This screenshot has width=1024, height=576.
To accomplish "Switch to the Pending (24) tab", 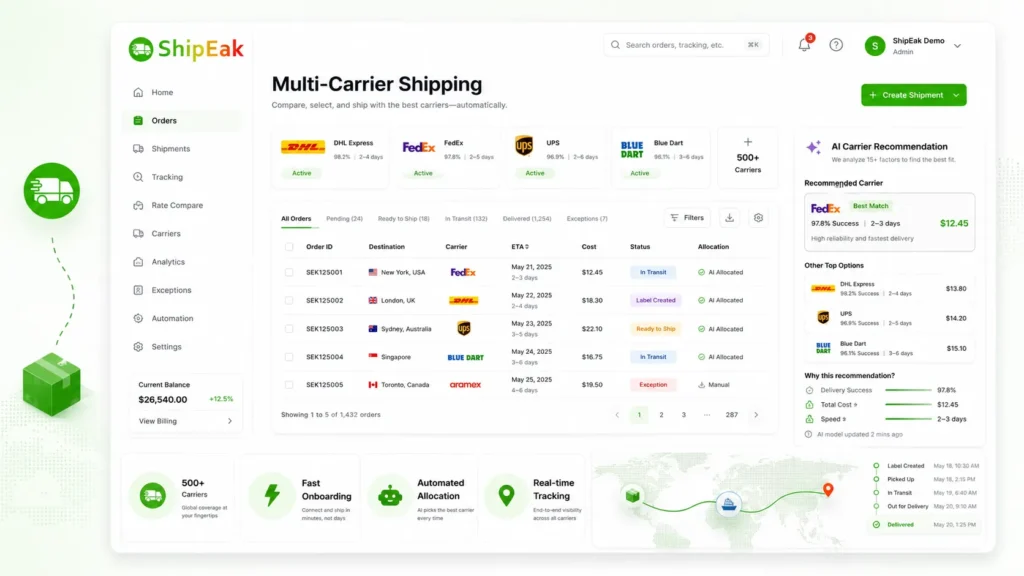I will click(x=344, y=219).
